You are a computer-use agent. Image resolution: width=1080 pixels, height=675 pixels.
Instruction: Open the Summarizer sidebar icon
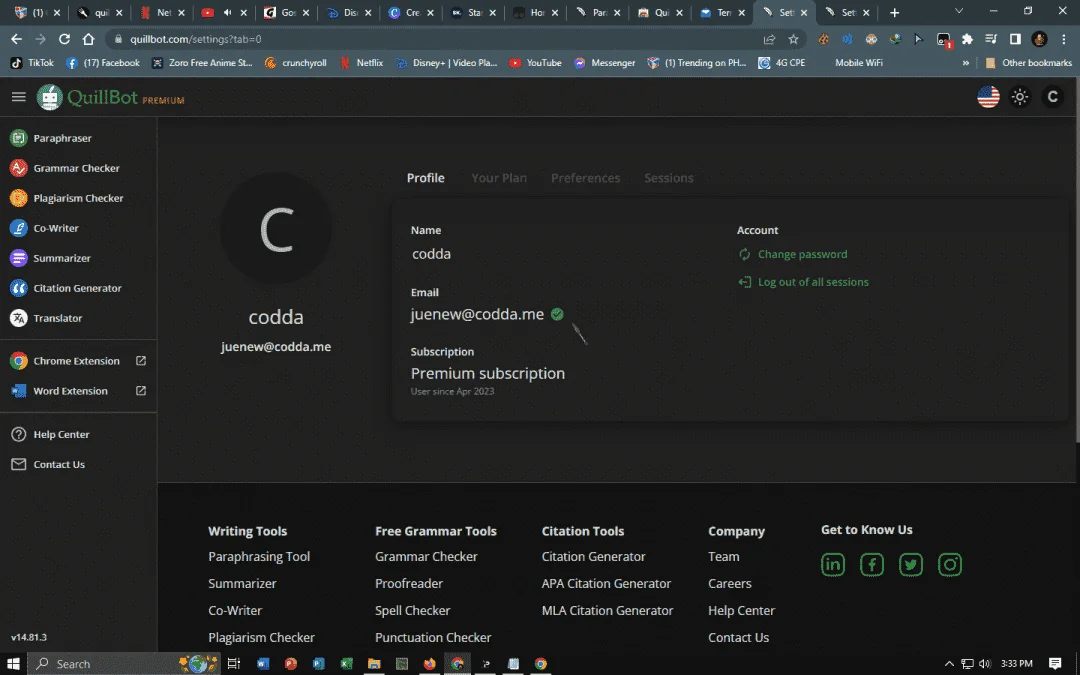(x=19, y=258)
